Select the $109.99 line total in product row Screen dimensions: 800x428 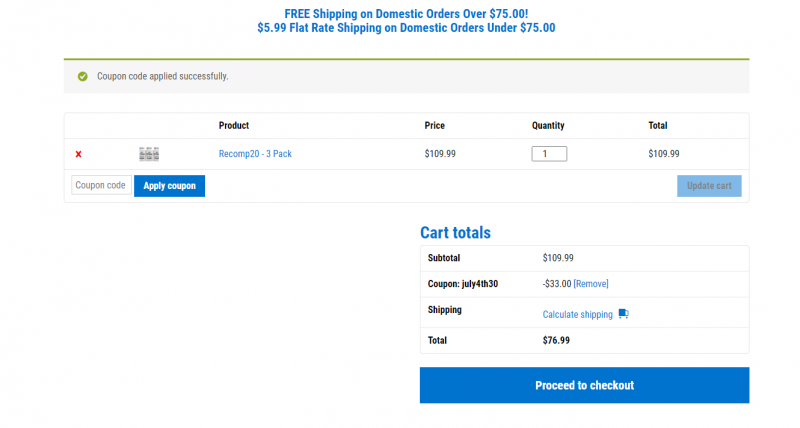click(664, 154)
